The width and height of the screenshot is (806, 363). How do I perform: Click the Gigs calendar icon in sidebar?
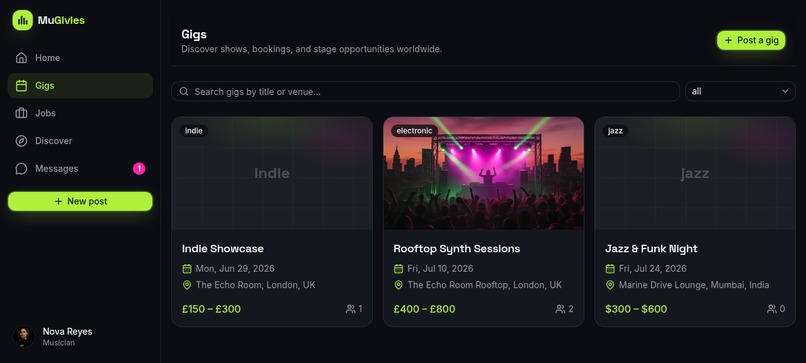tap(21, 85)
